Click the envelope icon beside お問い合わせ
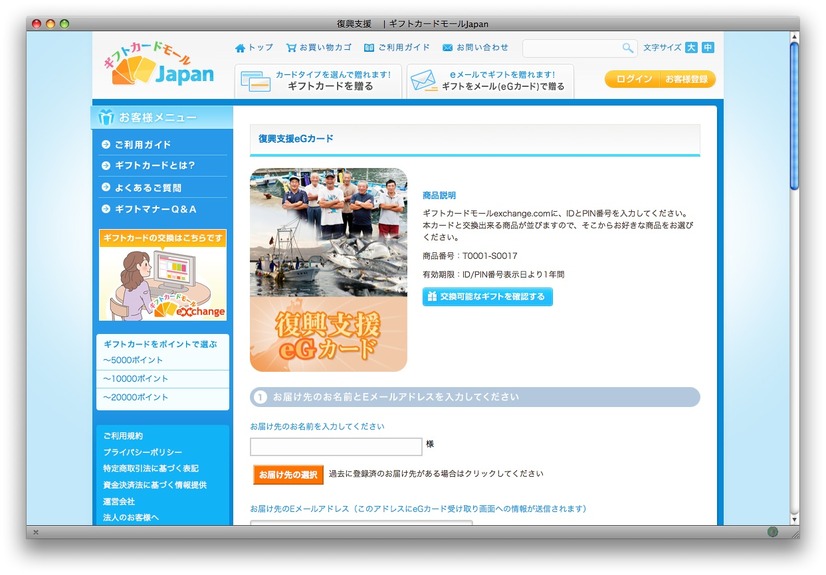This screenshot has width=826, height=575. pos(447,48)
